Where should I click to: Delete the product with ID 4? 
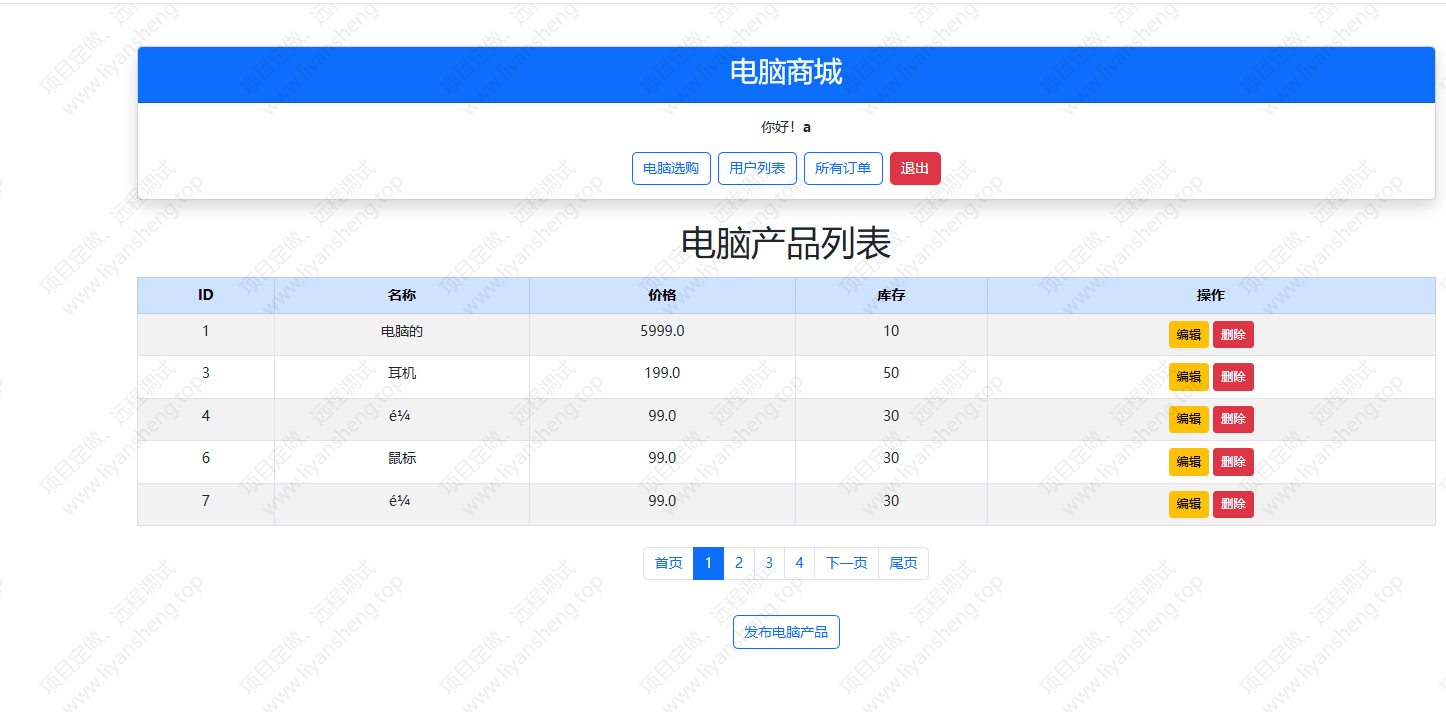(1233, 419)
